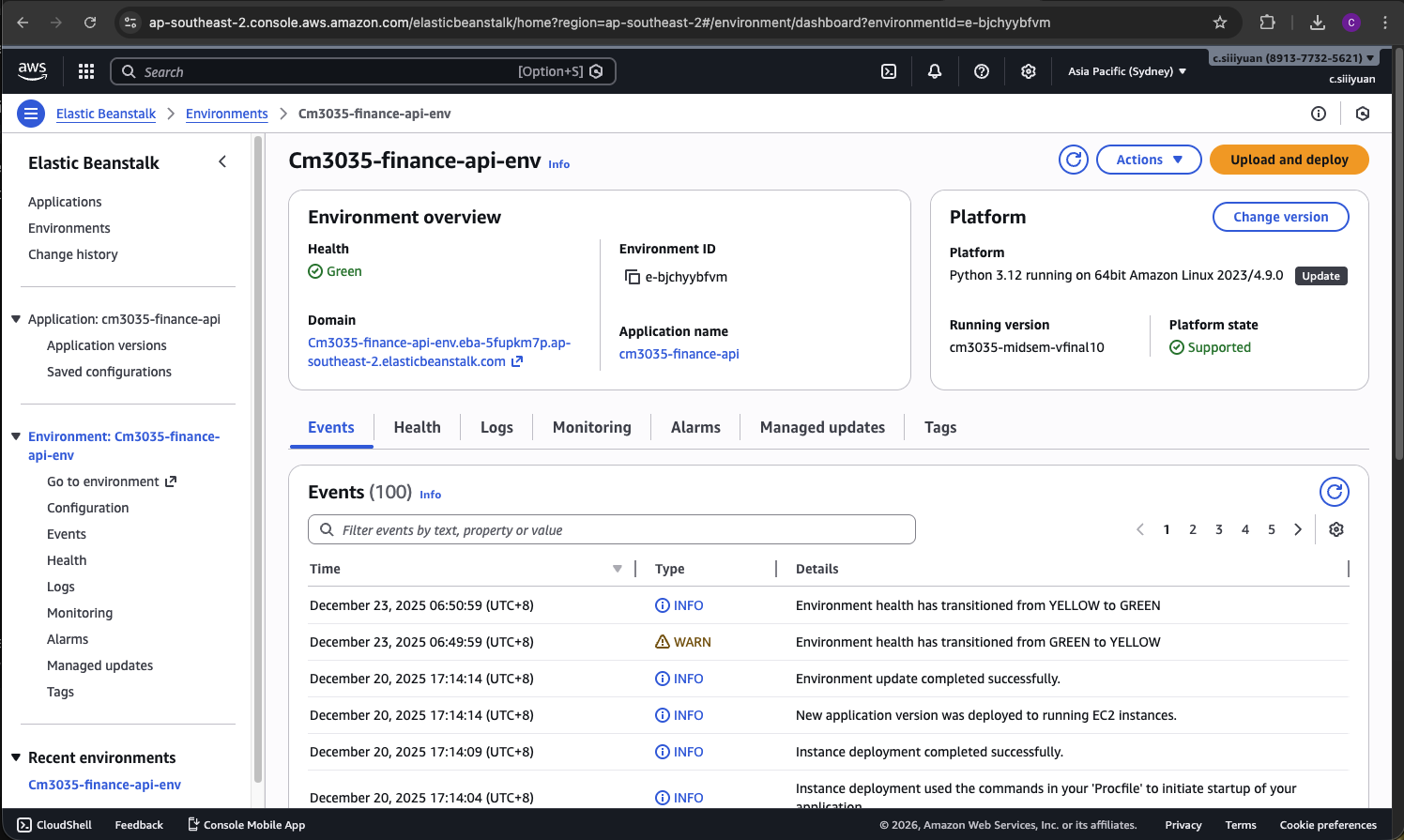Screen dimensions: 1404x840
Task: Open the AWS services grid menu
Action: pos(86,71)
